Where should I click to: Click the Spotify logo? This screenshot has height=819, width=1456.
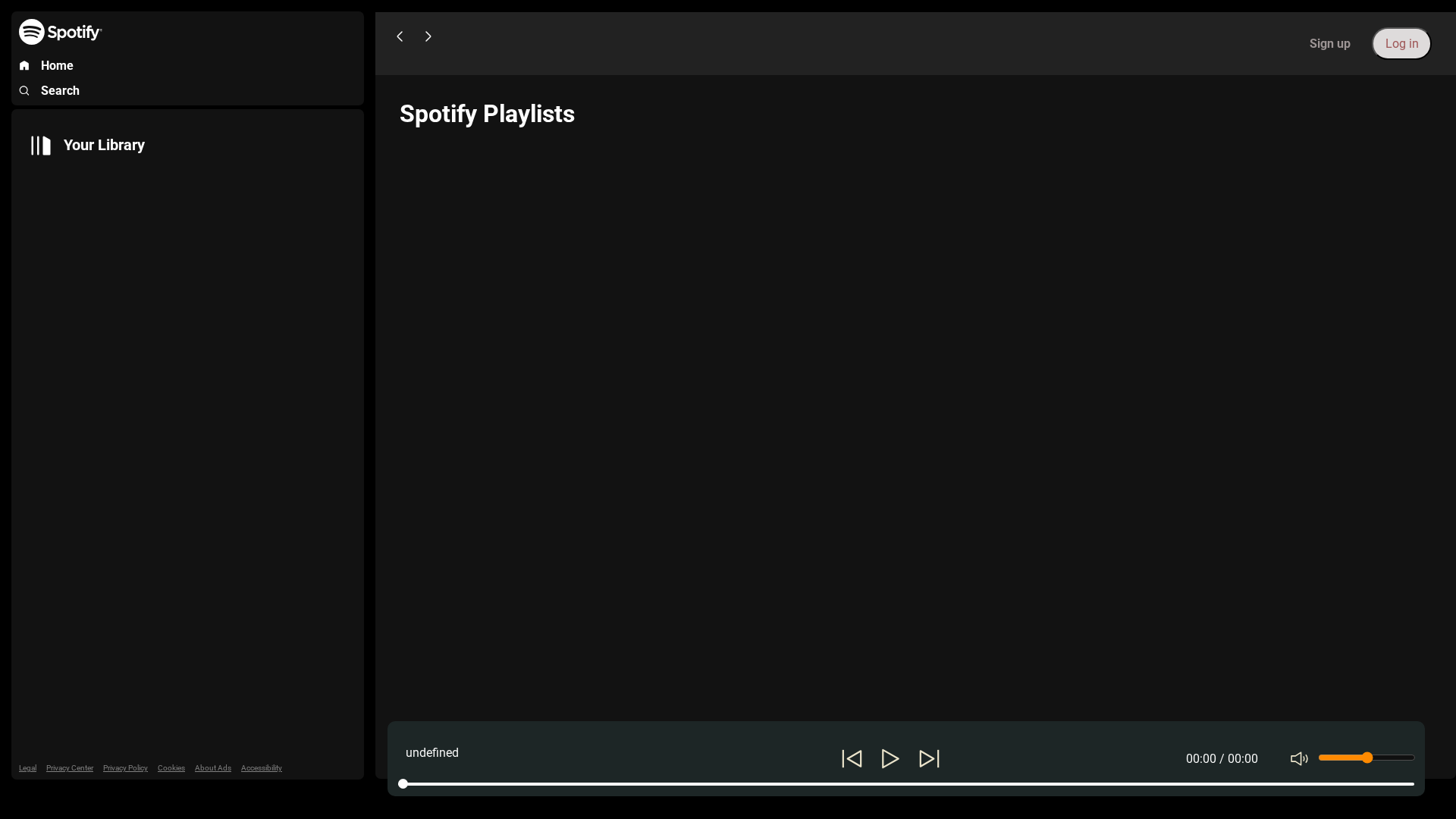[60, 32]
